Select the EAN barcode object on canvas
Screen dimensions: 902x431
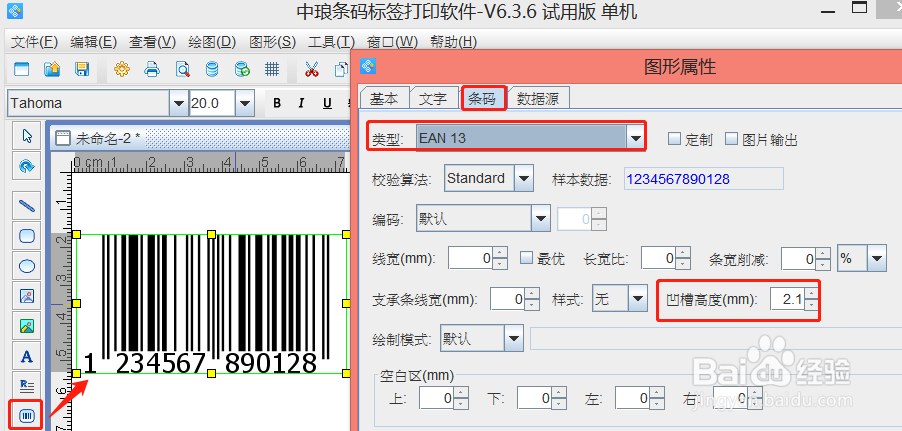(211, 303)
